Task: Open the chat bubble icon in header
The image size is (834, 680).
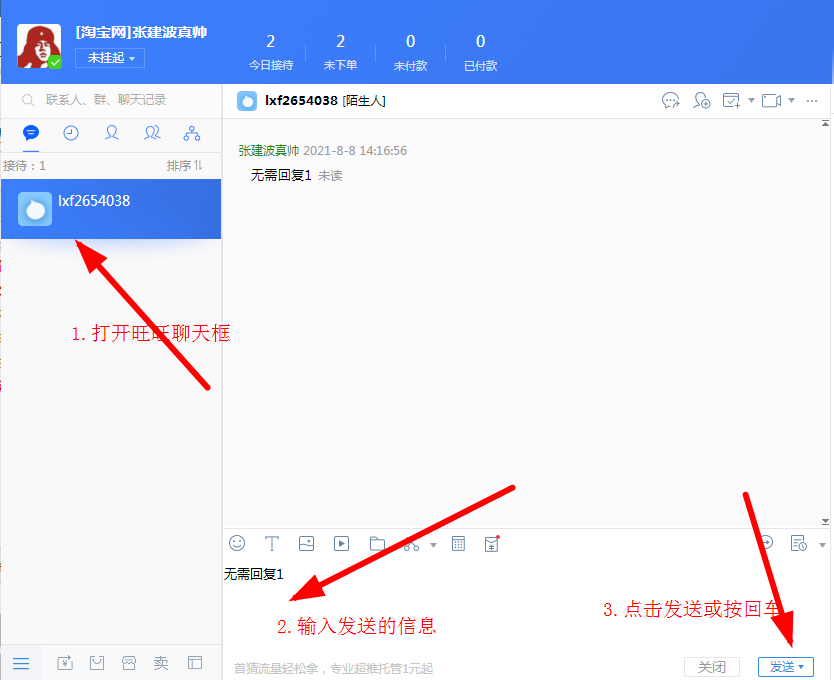Action: 671,100
